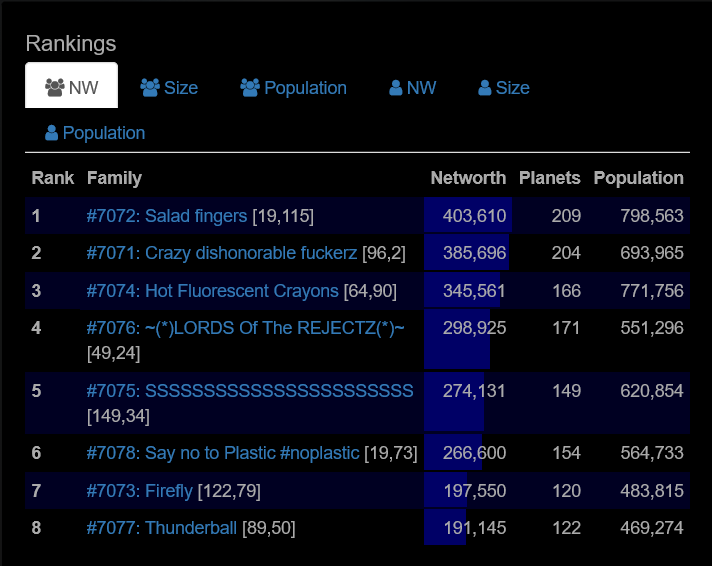Click the networth bar showing 403,610
Screen dimensions: 712x566
[468, 216]
